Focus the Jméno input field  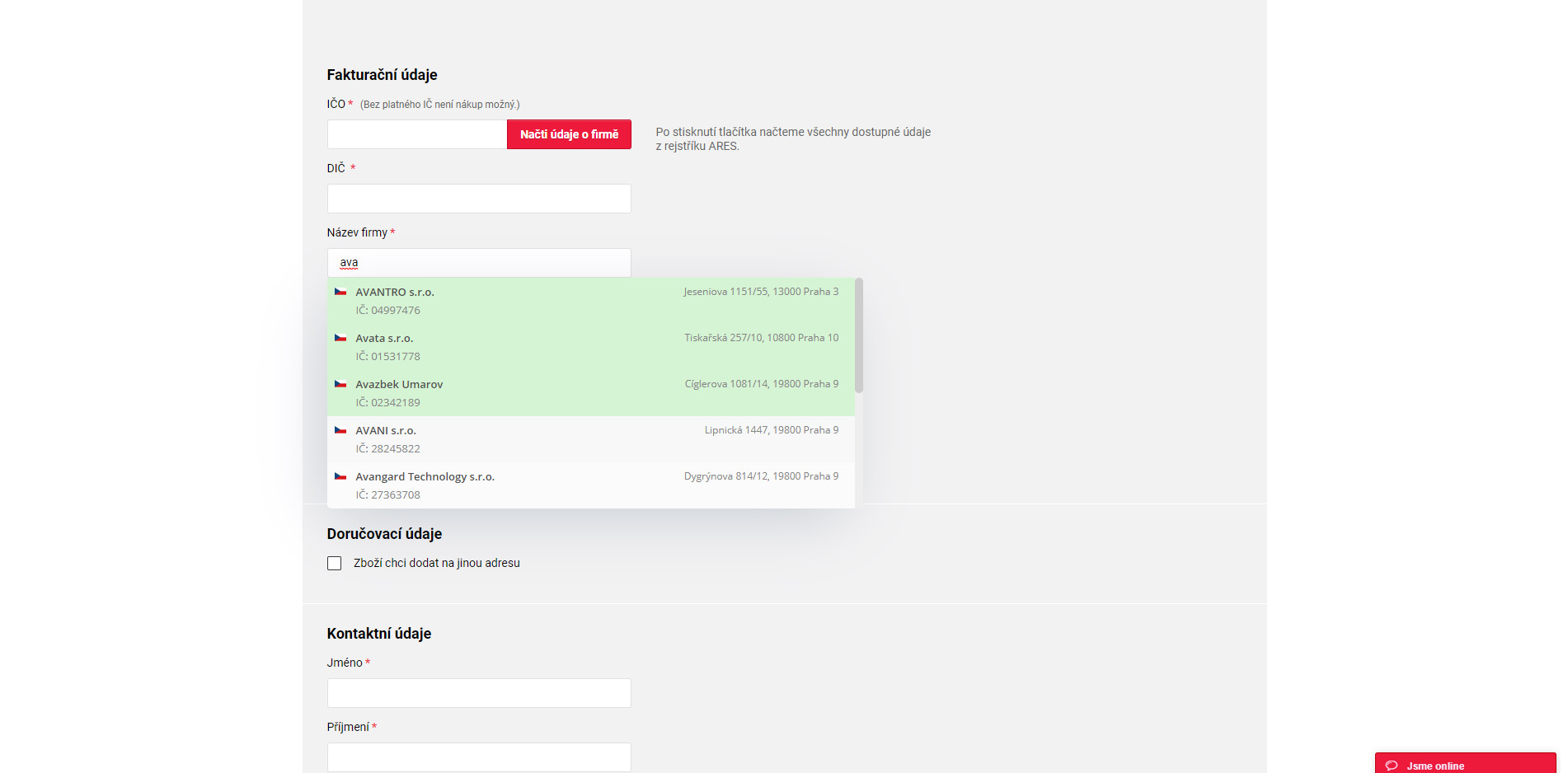coord(479,693)
